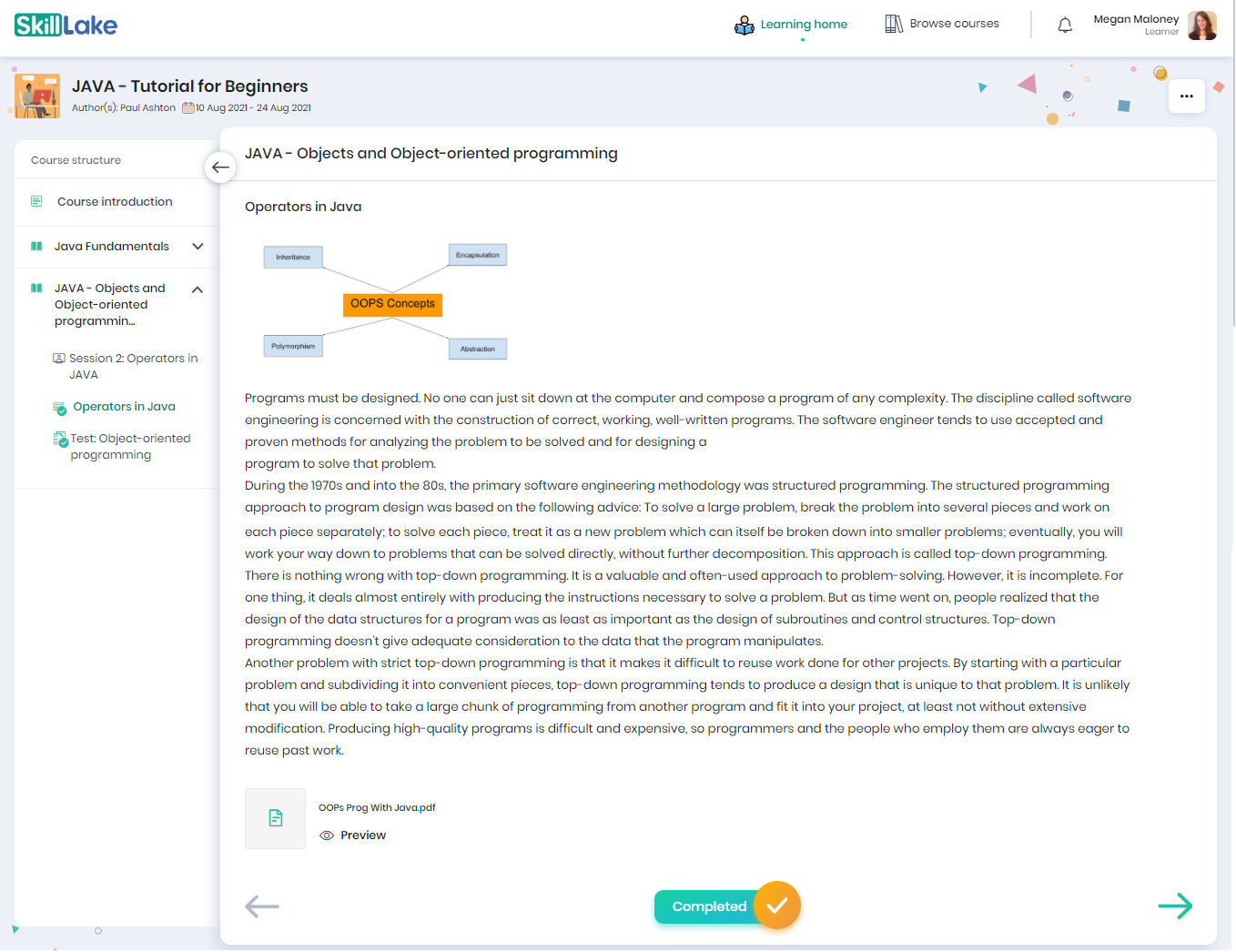Click the Course introduction document icon
The image size is (1236, 952).
pos(36,201)
